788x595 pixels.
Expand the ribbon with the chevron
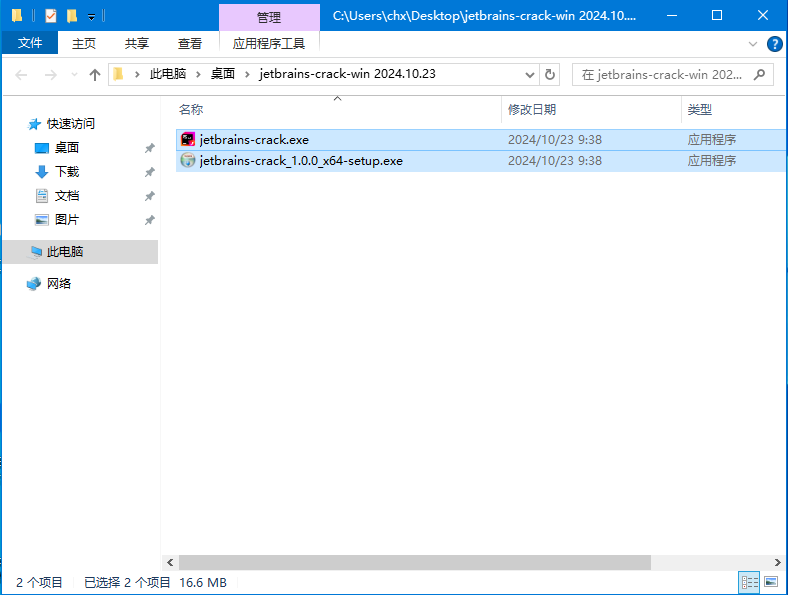pyautogui.click(x=752, y=44)
